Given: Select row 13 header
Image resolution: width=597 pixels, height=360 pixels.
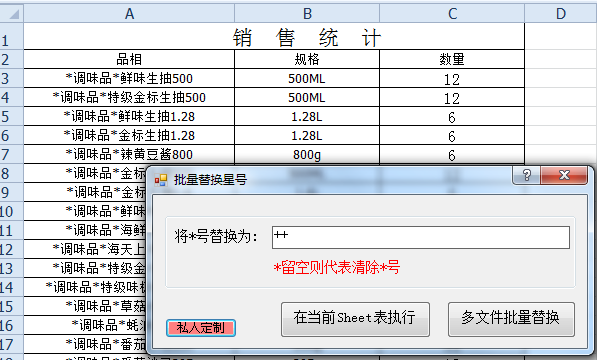Looking at the screenshot, I should coord(11,268).
